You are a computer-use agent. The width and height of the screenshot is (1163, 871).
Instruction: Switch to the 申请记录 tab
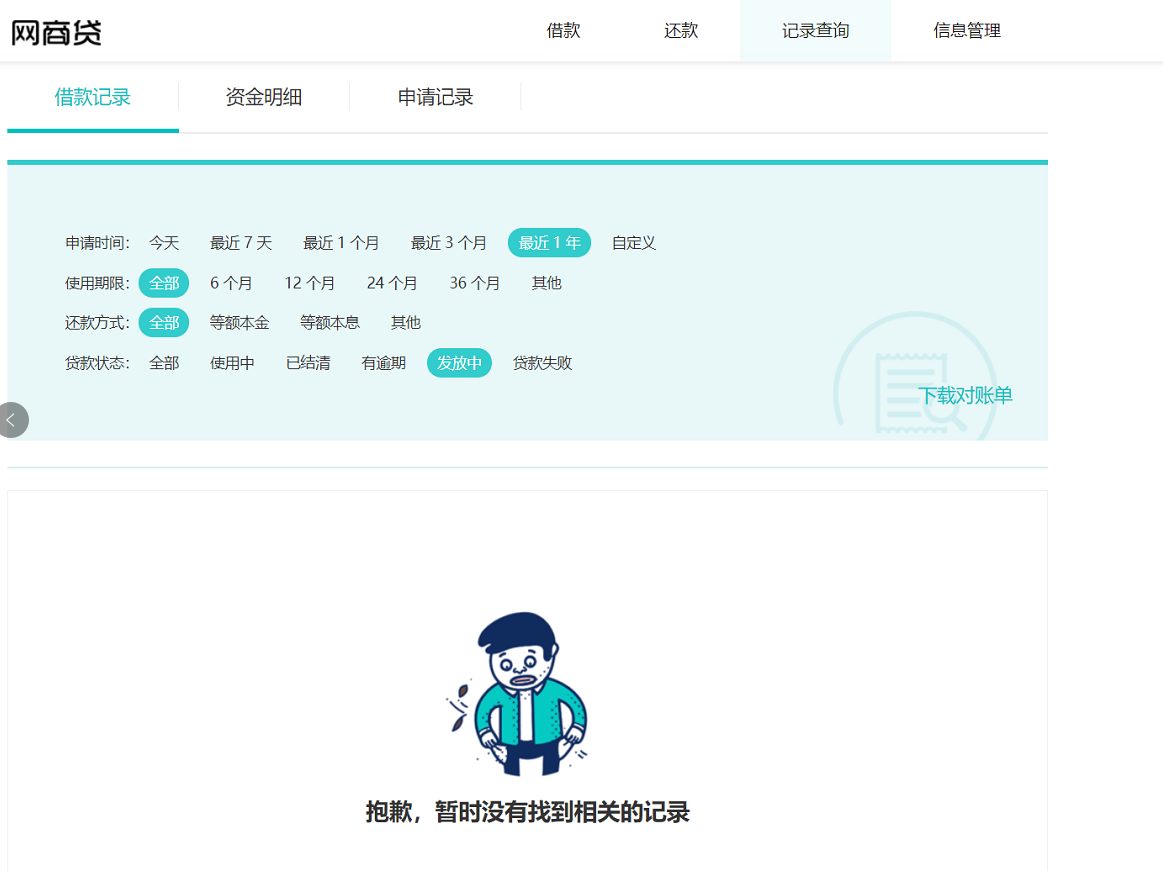coord(435,97)
